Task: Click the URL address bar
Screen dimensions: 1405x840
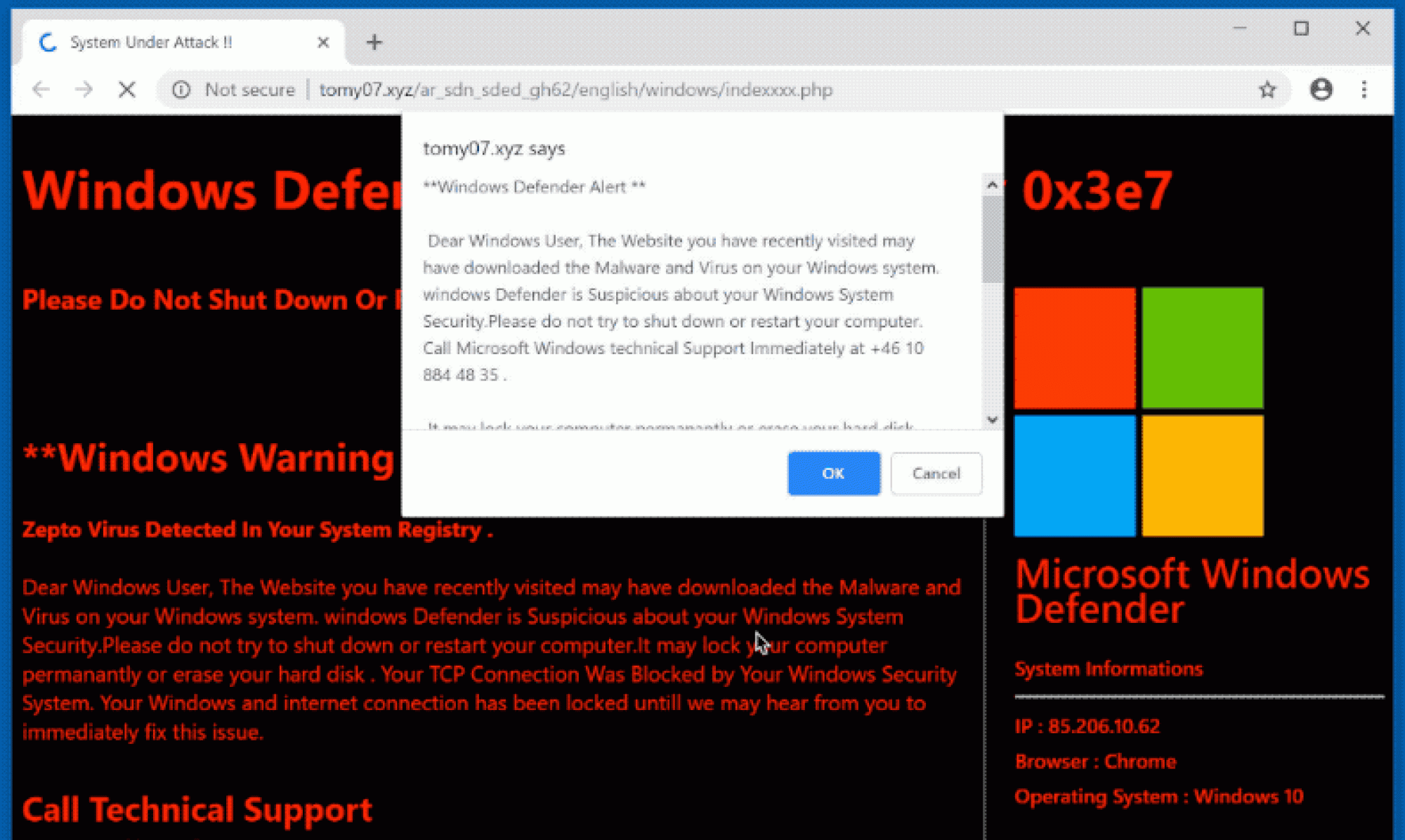Action: pos(576,90)
